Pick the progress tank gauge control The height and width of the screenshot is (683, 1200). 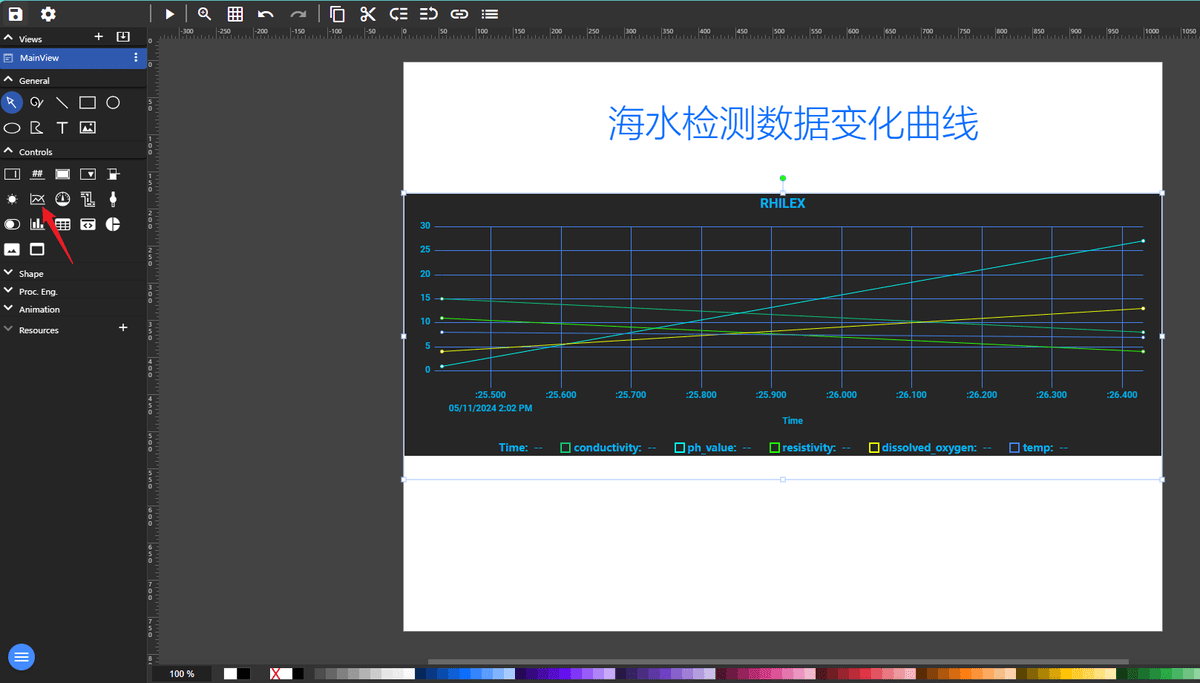[x=113, y=174]
